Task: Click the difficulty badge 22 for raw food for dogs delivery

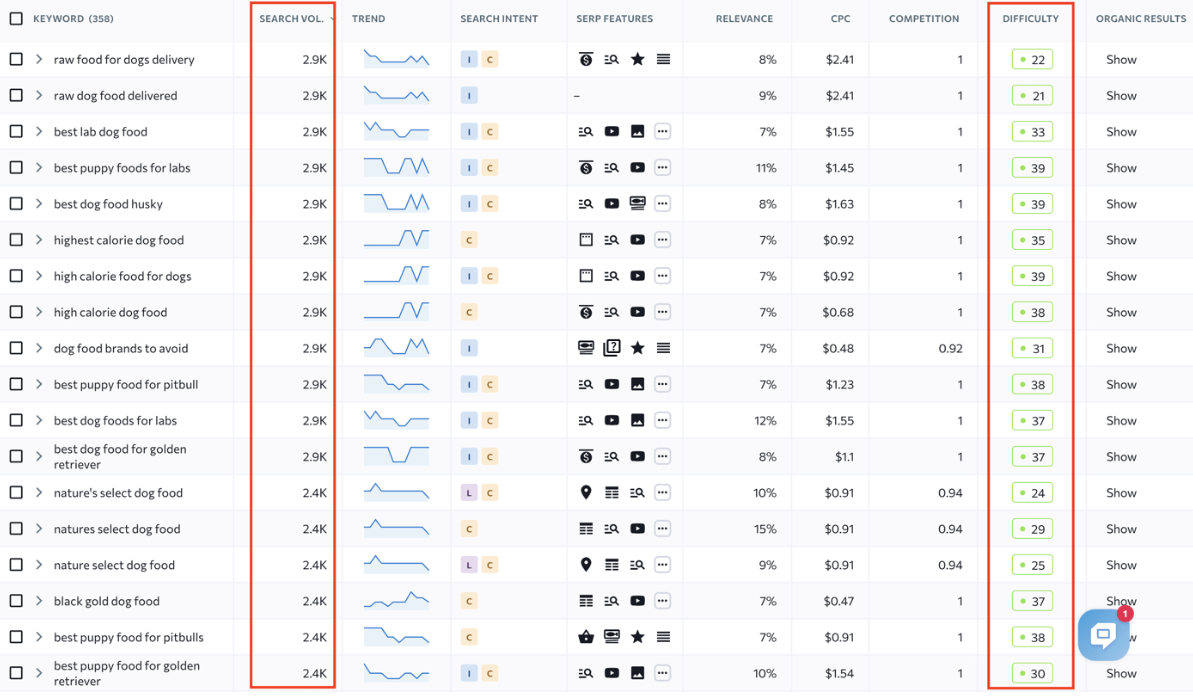Action: pos(1032,60)
